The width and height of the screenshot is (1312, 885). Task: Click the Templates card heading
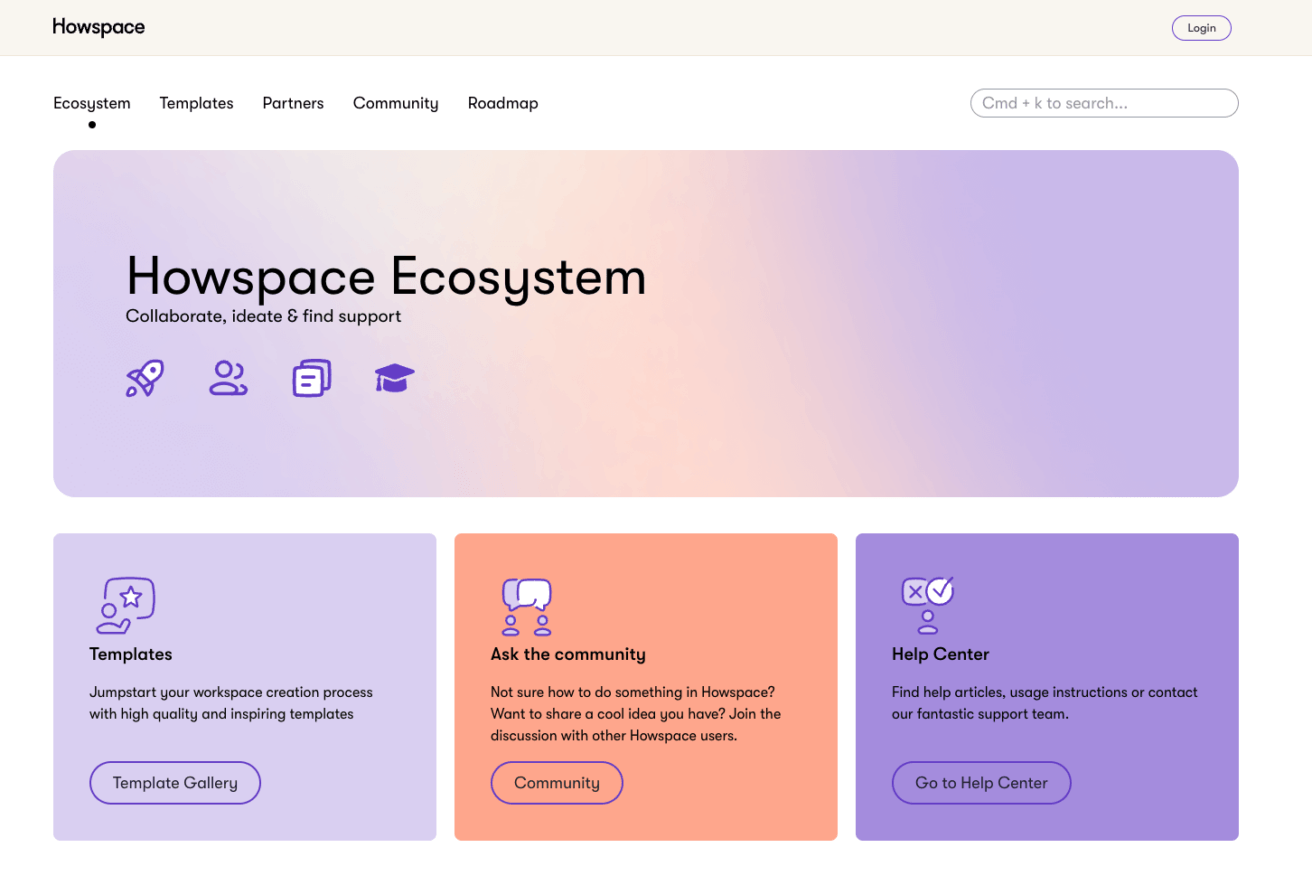point(131,654)
